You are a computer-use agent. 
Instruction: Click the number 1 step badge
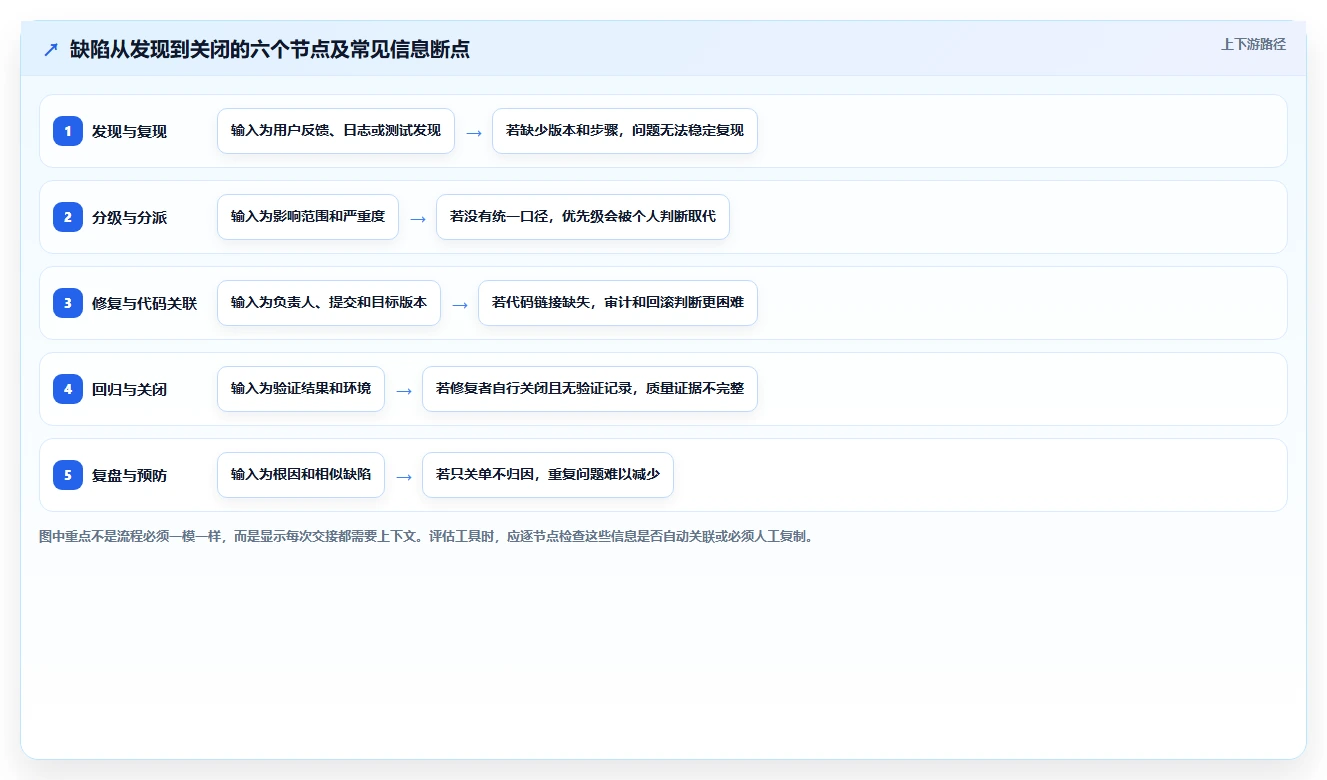(x=68, y=131)
